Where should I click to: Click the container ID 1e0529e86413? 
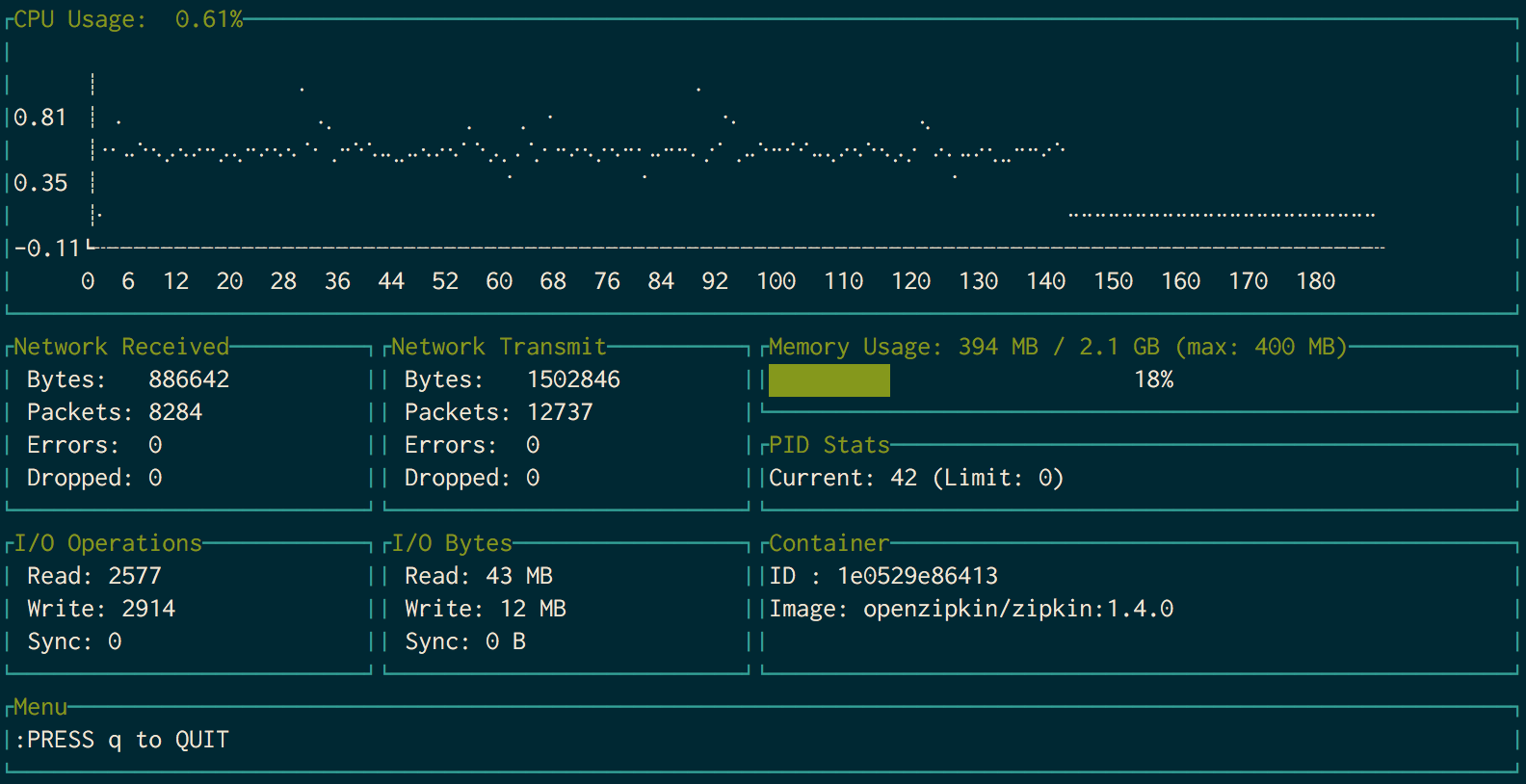(917, 576)
